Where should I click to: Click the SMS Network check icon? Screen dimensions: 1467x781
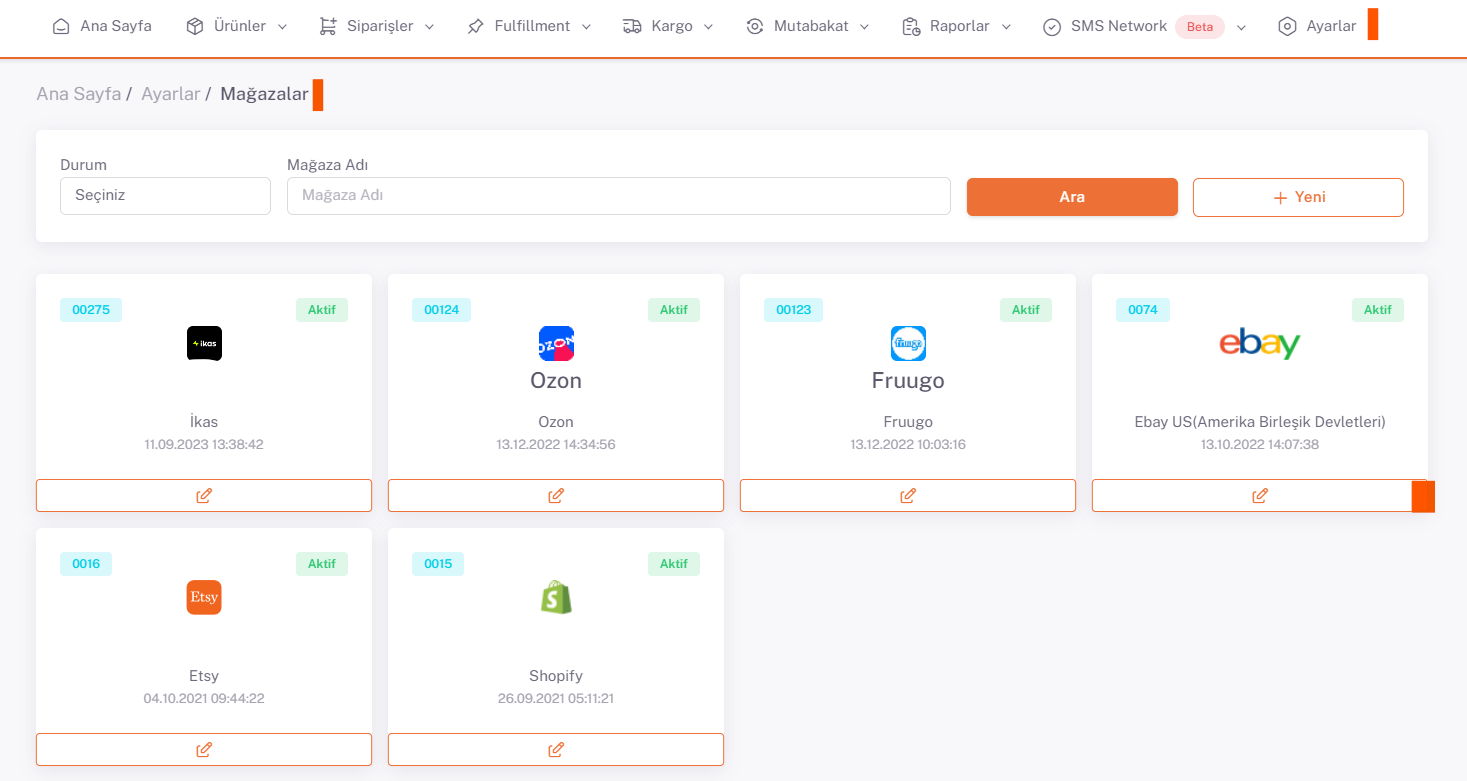coord(1052,27)
